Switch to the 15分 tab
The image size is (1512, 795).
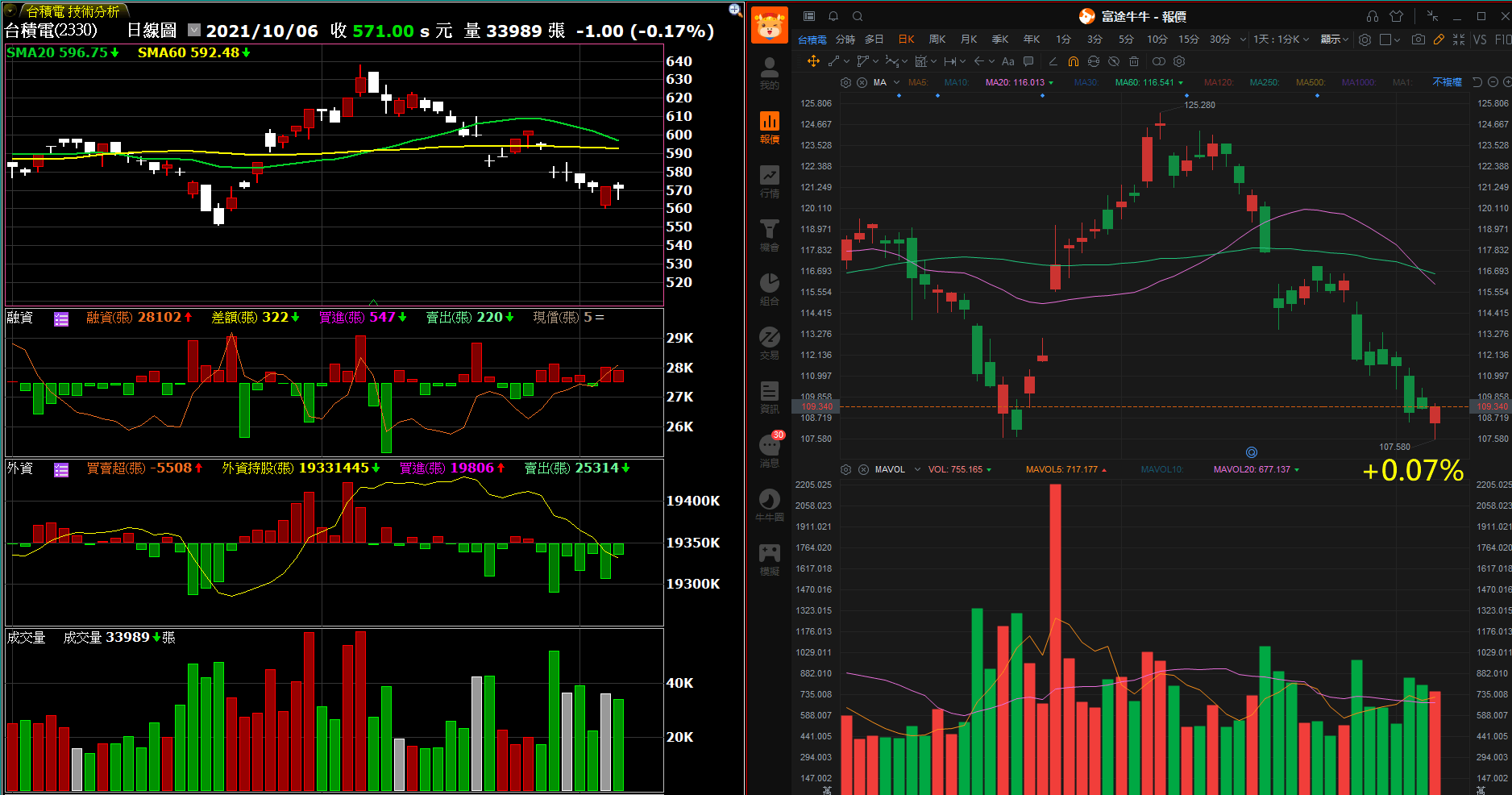[x=1189, y=40]
